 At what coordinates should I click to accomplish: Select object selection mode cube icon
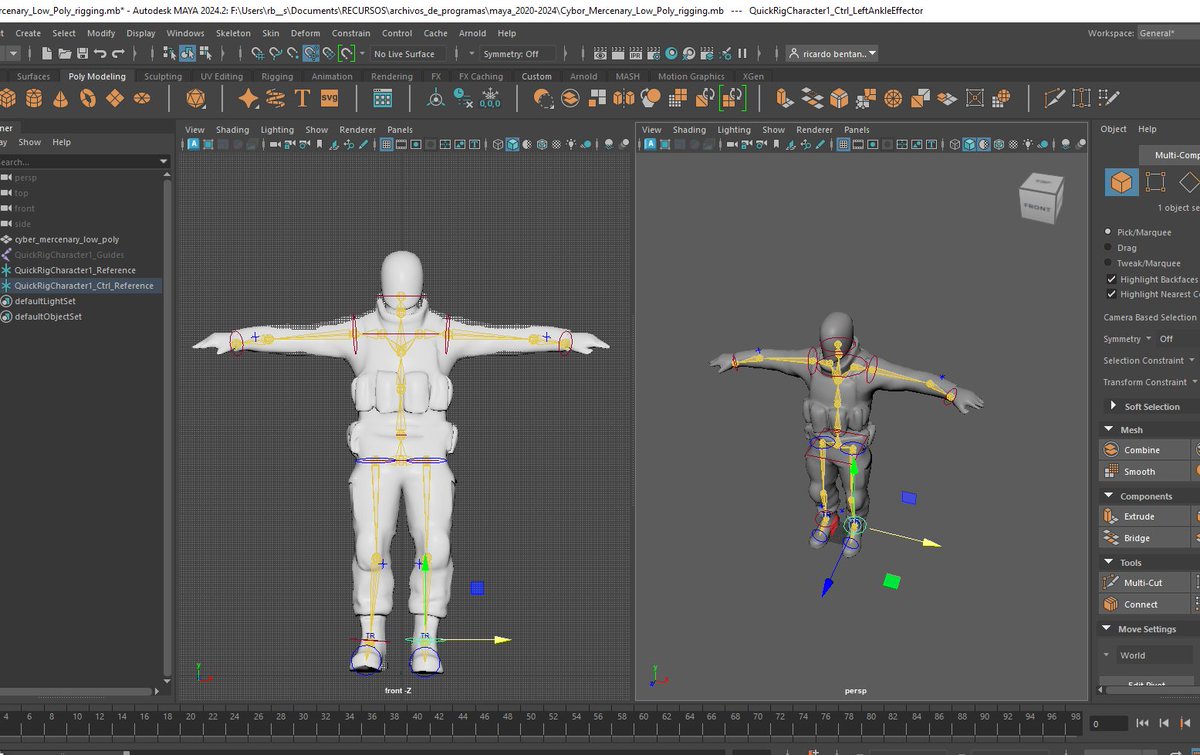click(1120, 182)
